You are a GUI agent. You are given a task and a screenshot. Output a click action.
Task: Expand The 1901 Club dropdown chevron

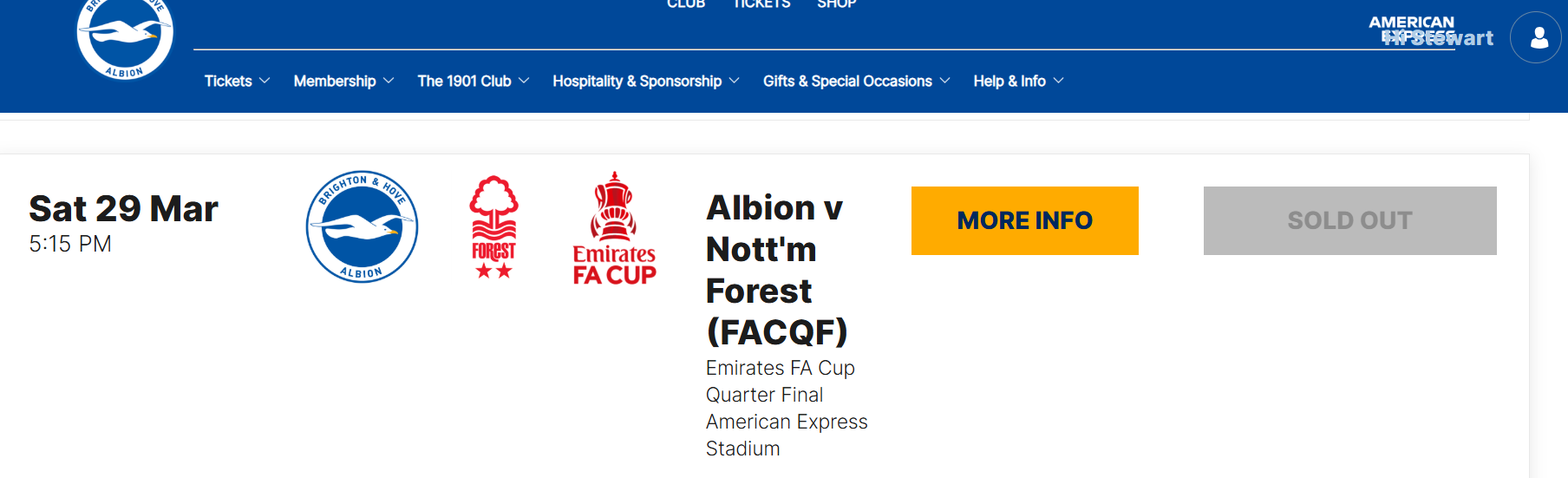point(524,81)
